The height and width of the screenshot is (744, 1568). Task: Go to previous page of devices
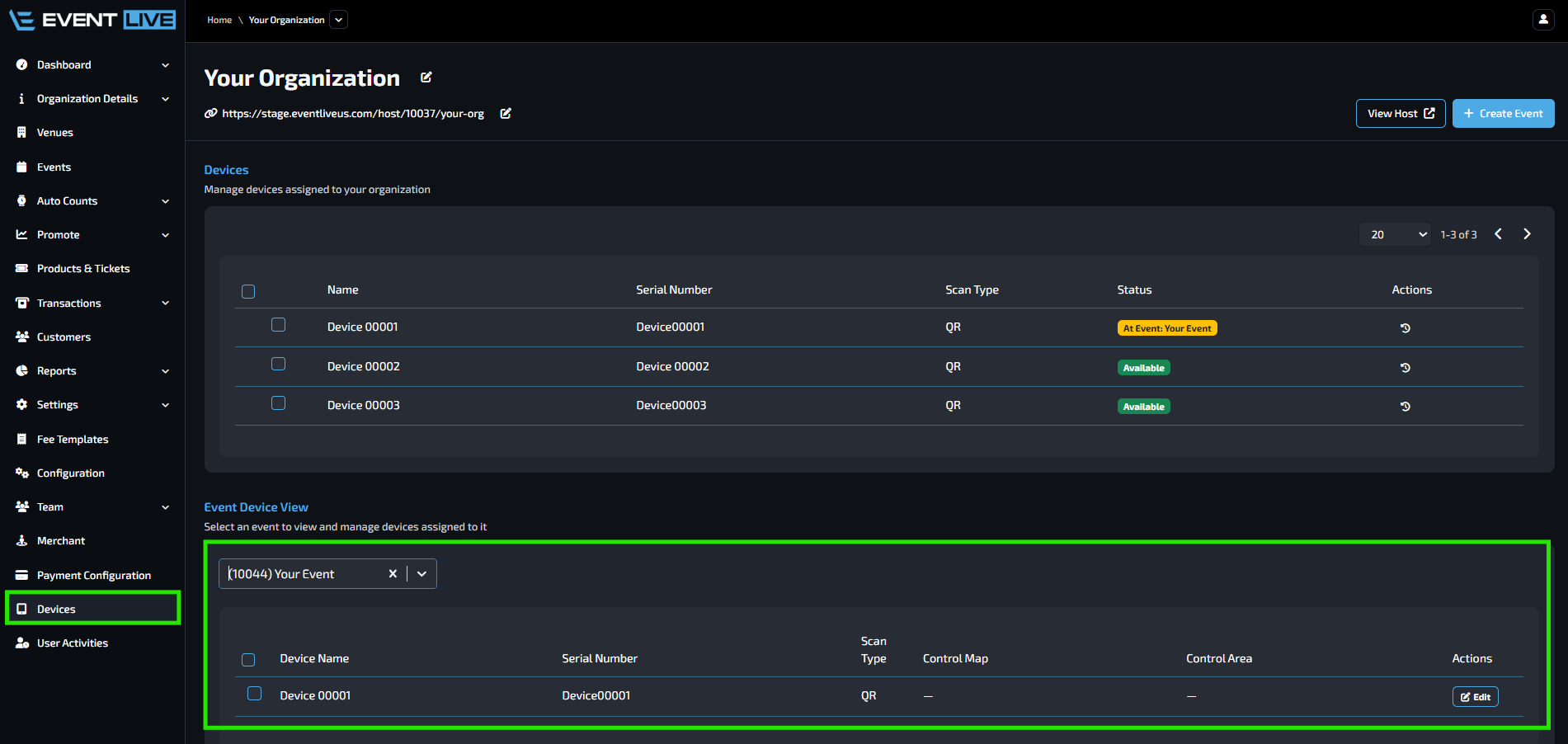point(1499,234)
